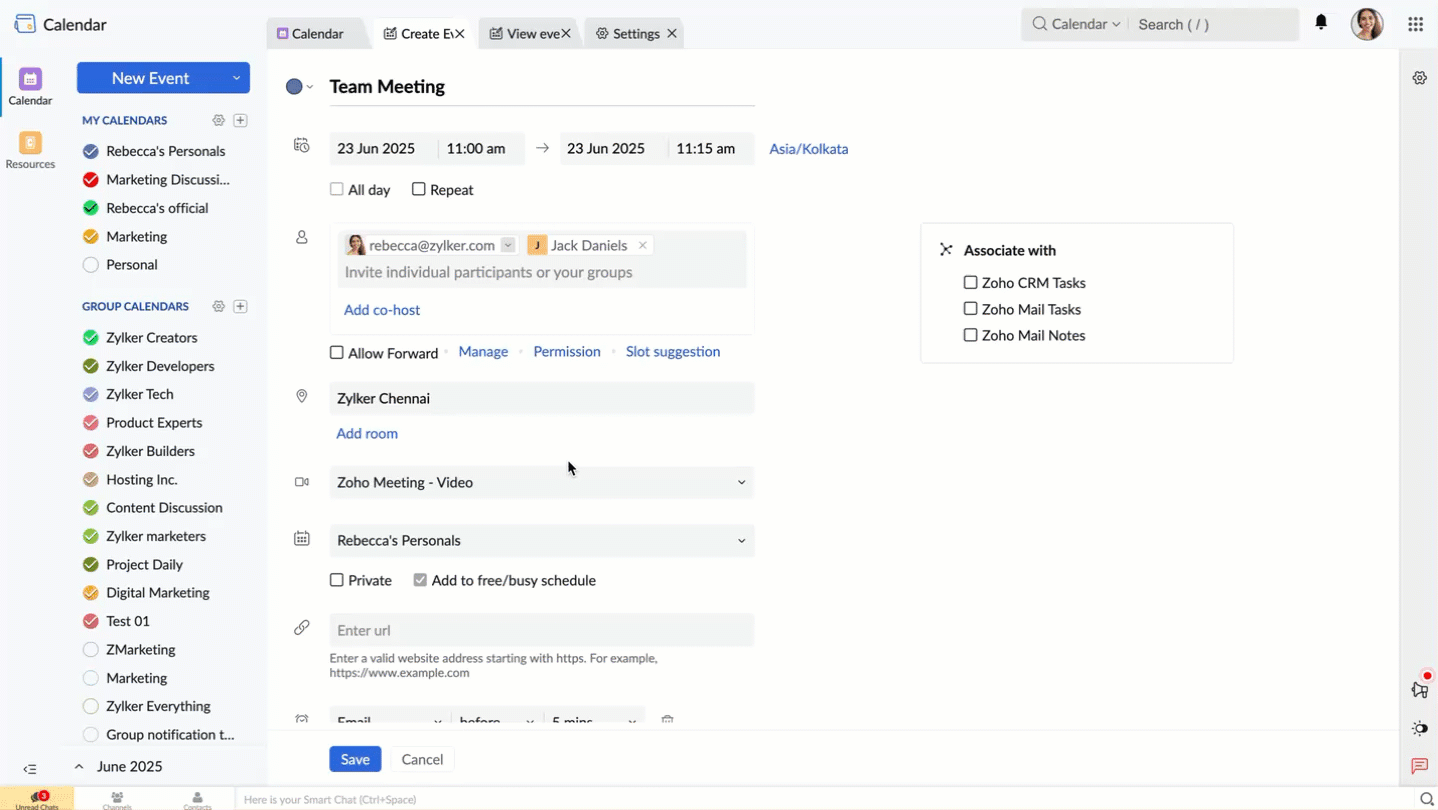Collapse the June 2025 mini calendar
The width and height of the screenshot is (1438, 810).
pyautogui.click(x=79, y=766)
